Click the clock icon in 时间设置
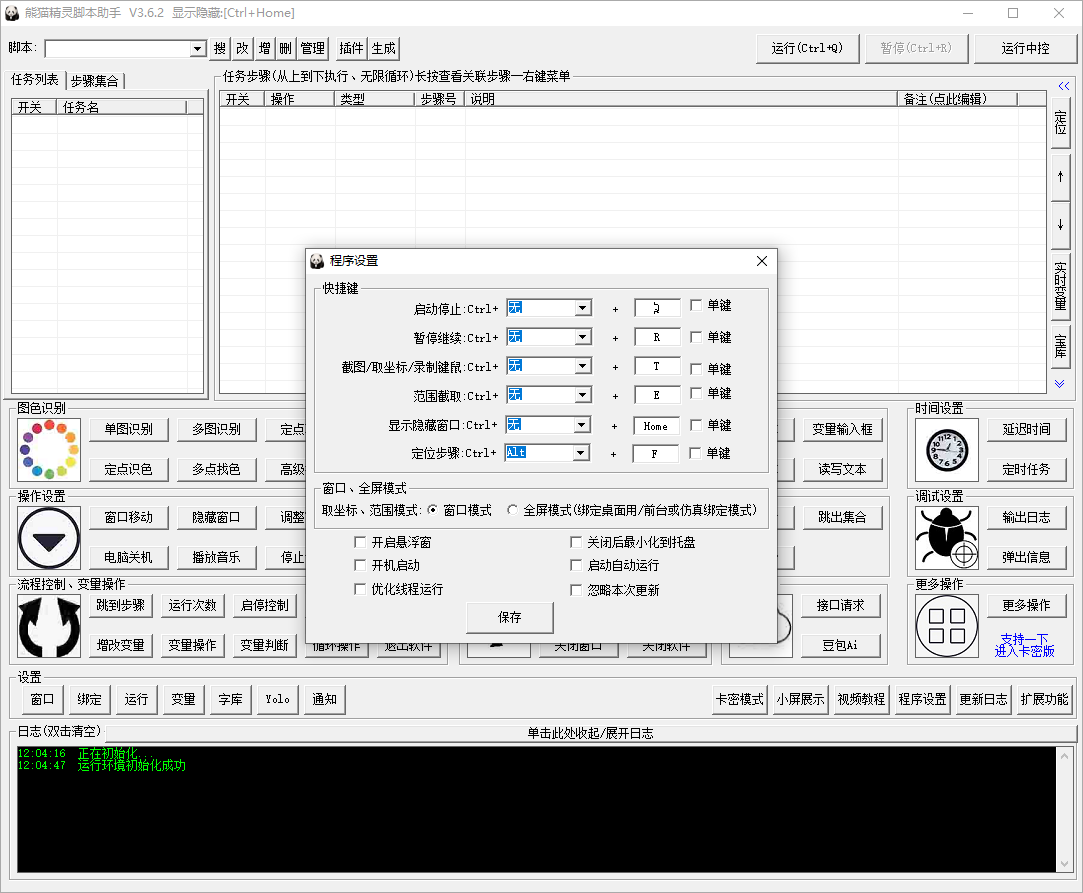Image resolution: width=1083 pixels, height=893 pixels. pos(946,449)
